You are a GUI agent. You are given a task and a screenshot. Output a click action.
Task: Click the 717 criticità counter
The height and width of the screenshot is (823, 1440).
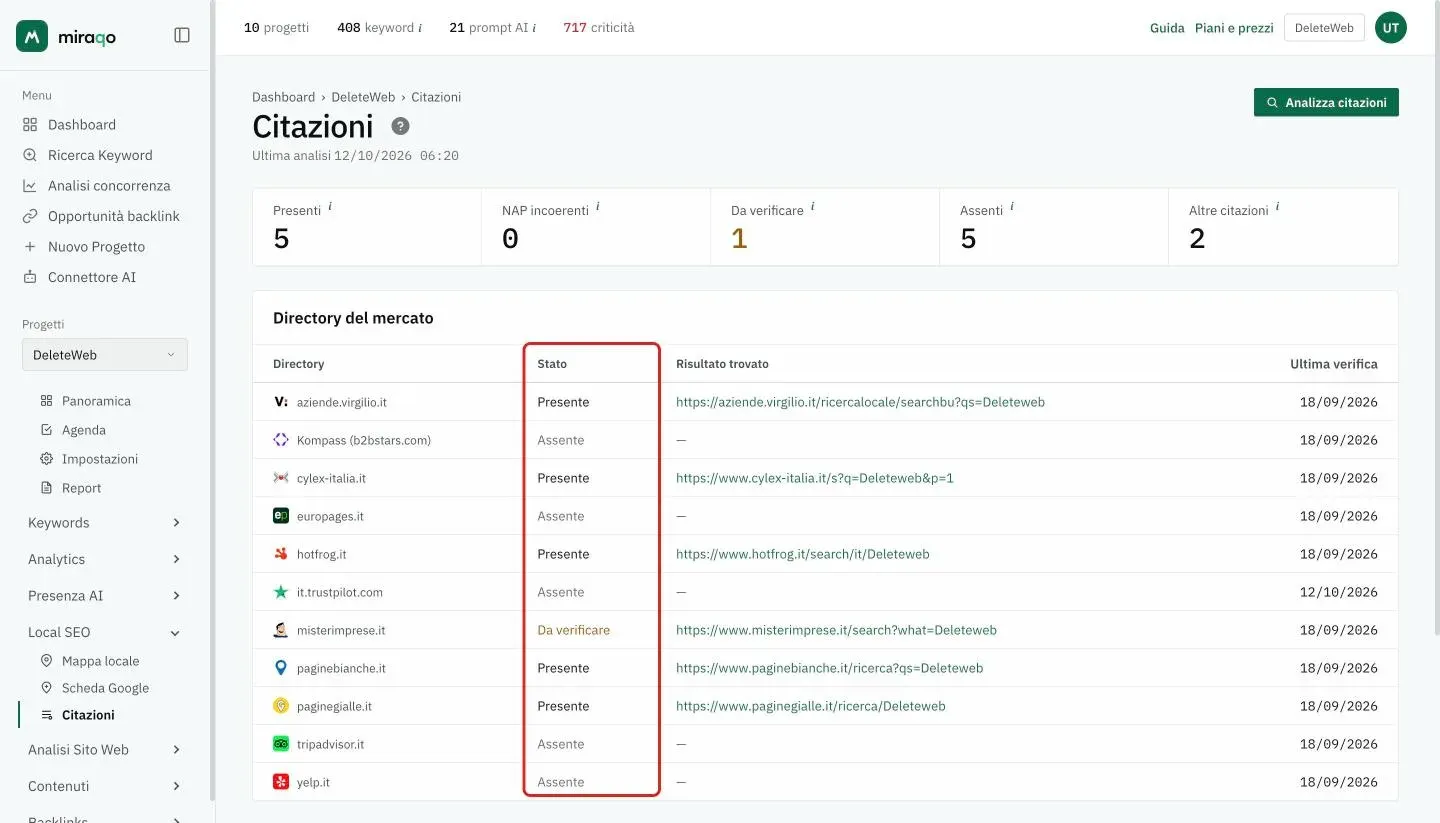[599, 28]
